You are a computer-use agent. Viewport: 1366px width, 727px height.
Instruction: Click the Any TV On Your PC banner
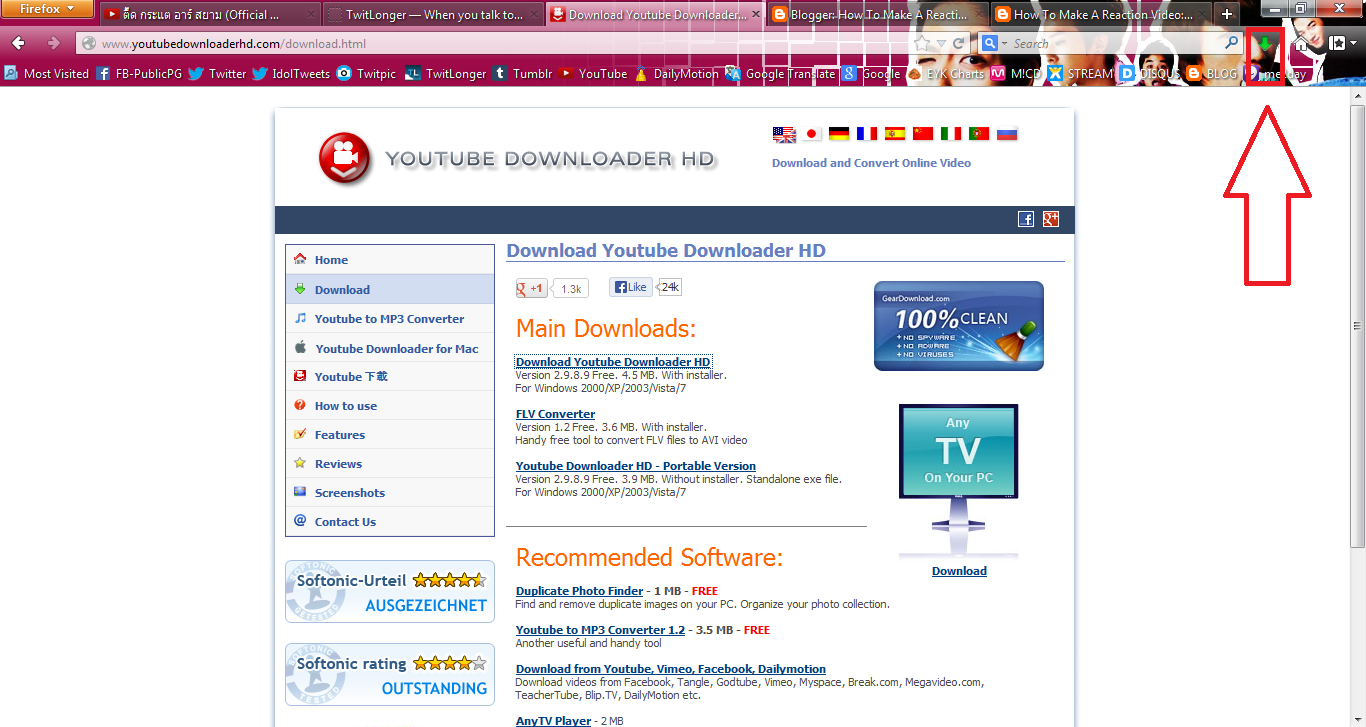(958, 481)
